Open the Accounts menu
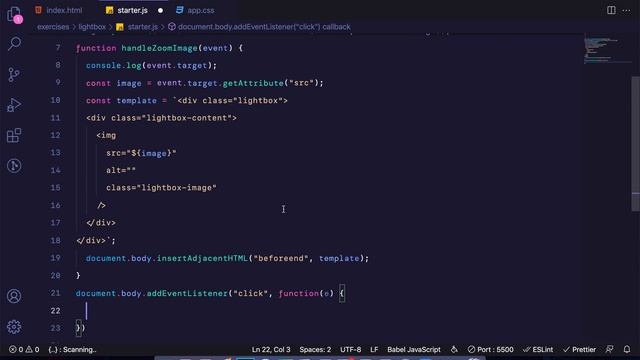 point(14,296)
